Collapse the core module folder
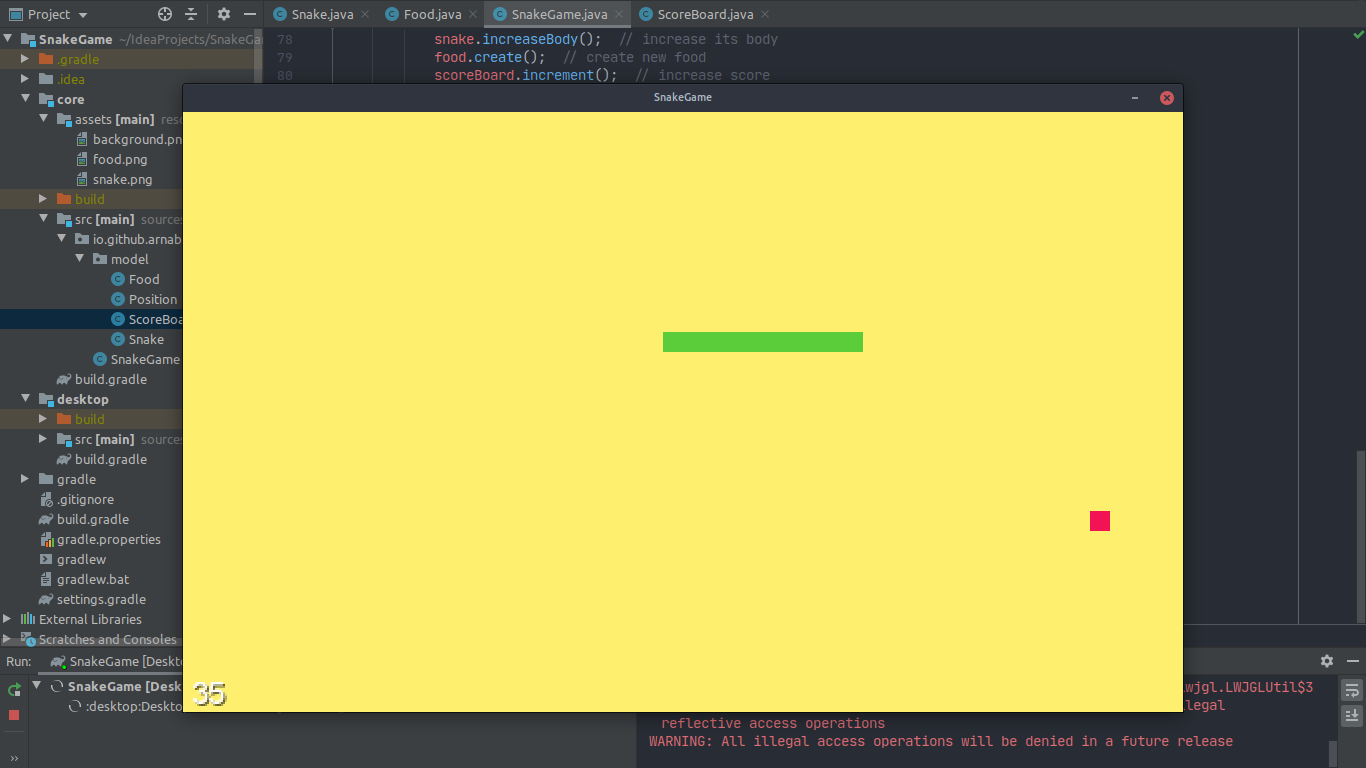Viewport: 1366px width, 768px height. tap(25, 99)
